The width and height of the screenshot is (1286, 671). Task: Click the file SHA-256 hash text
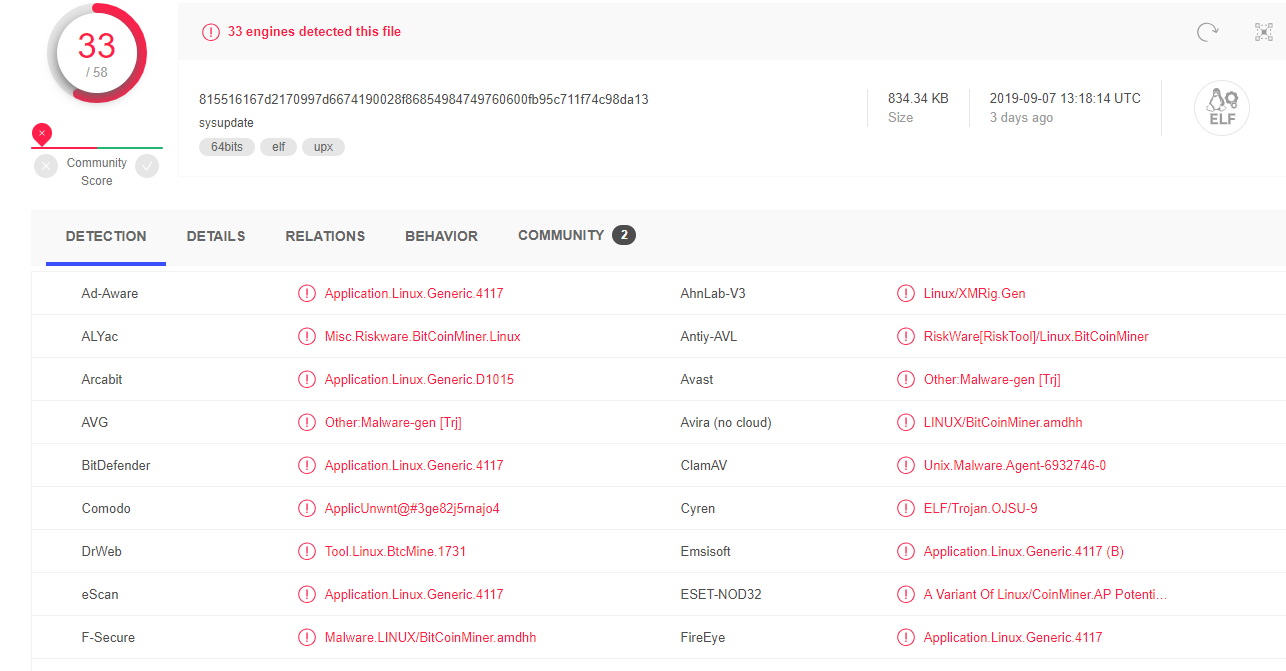(424, 99)
